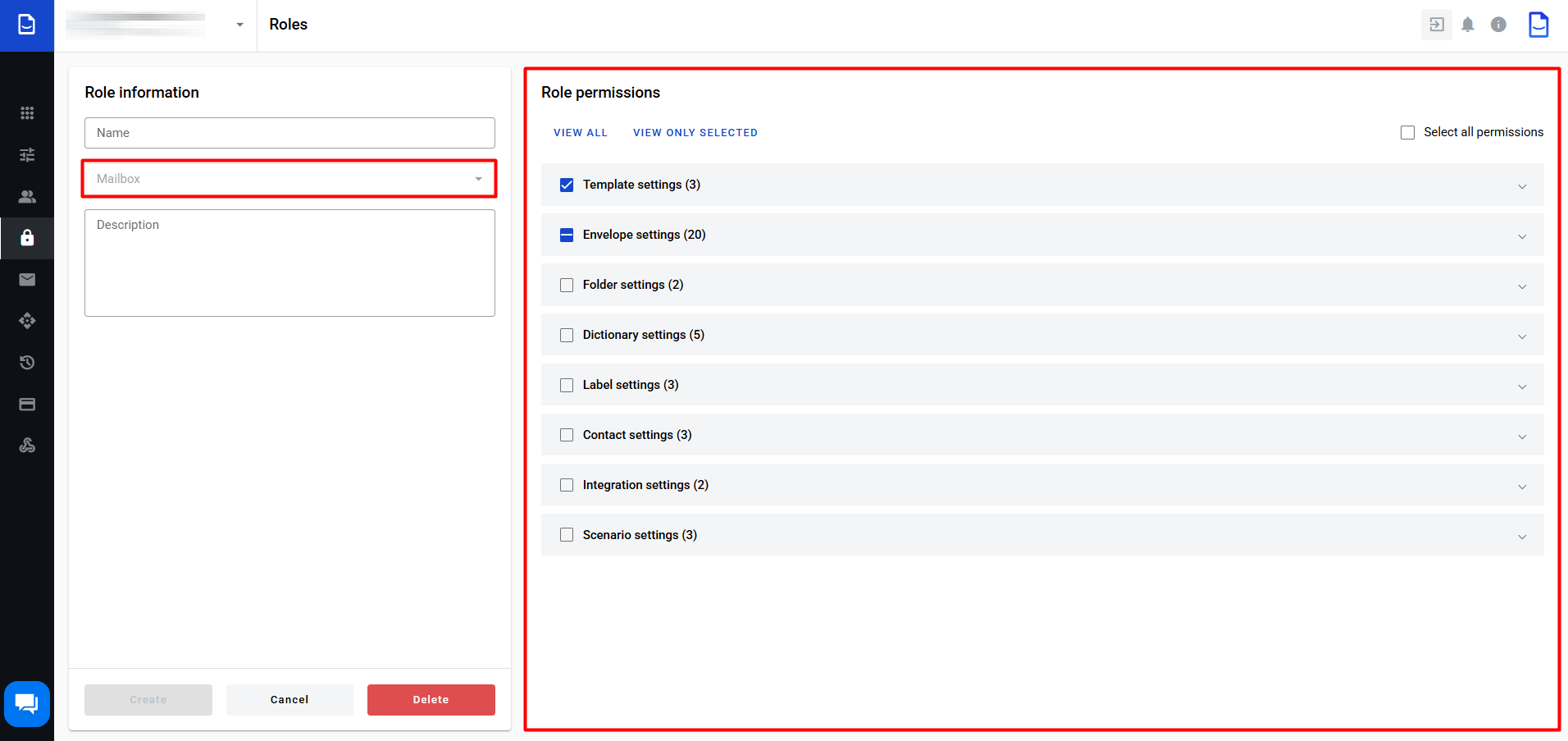Image resolution: width=1568 pixels, height=741 pixels.
Task: Click the envelope mail icon in sidebar
Action: click(x=27, y=280)
